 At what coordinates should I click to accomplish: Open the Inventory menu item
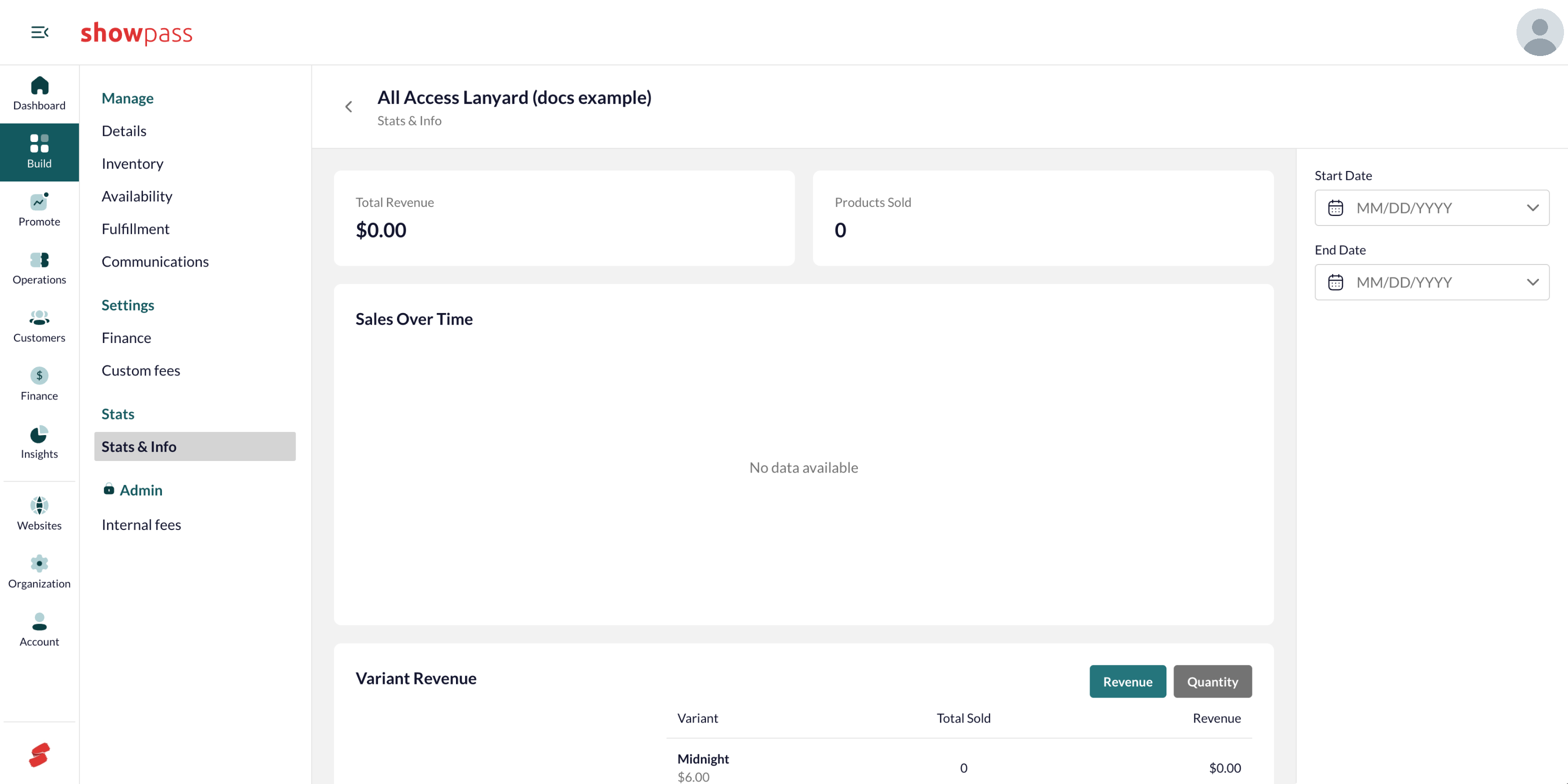point(132,163)
